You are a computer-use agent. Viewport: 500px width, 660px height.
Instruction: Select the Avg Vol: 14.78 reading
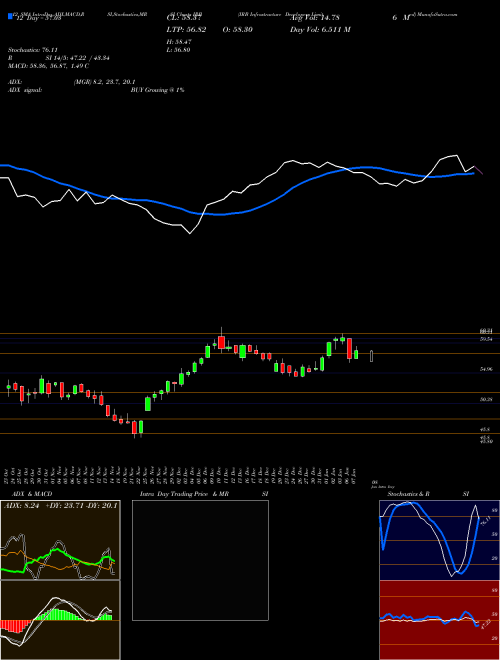[315, 18]
